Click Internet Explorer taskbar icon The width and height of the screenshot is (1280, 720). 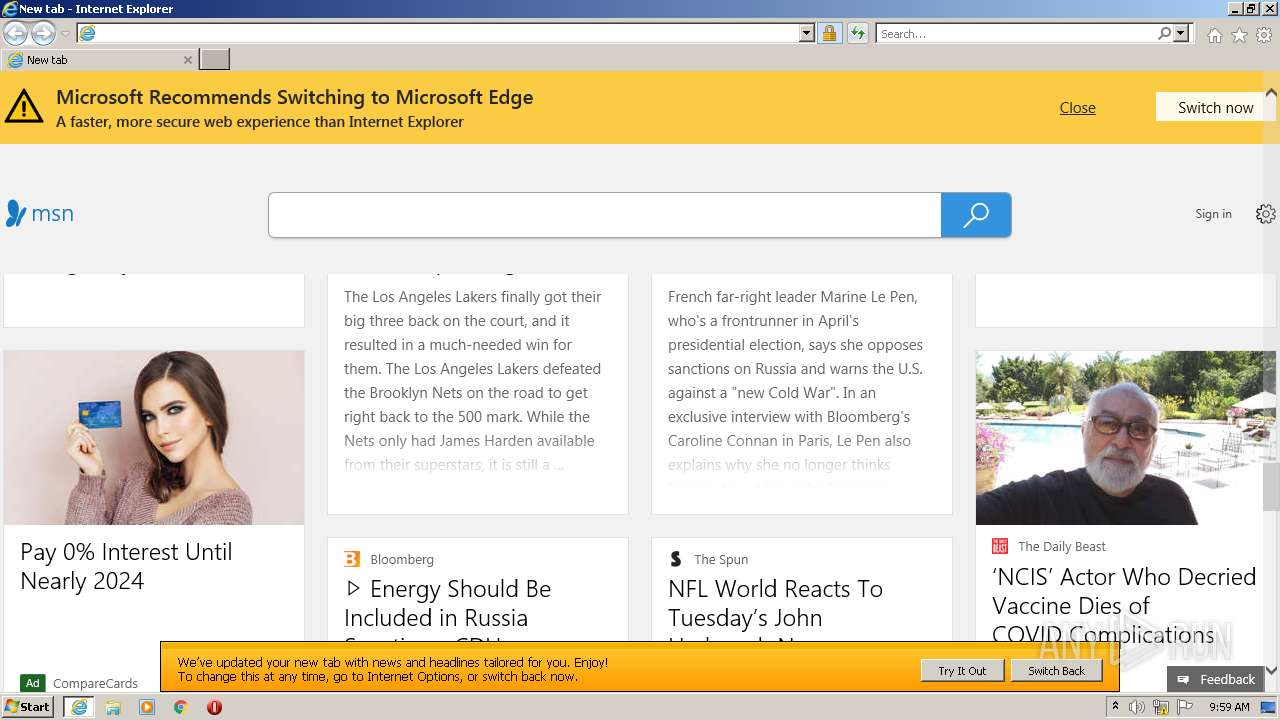coord(79,707)
